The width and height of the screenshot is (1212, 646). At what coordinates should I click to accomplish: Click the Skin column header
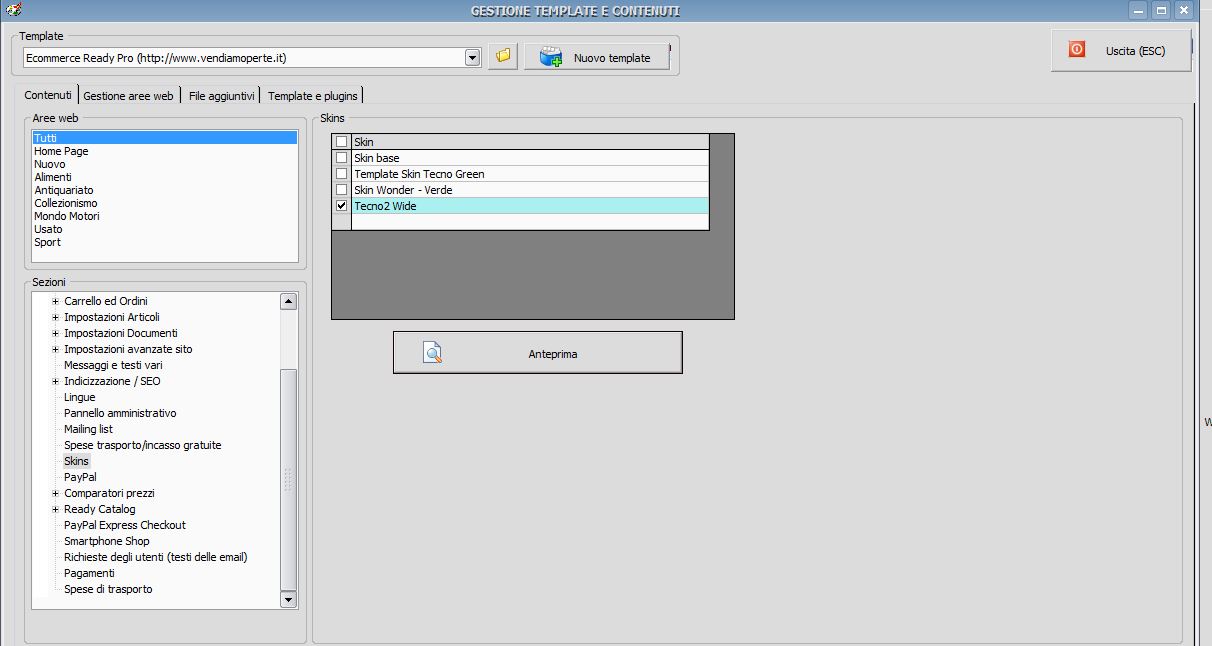[x=530, y=142]
